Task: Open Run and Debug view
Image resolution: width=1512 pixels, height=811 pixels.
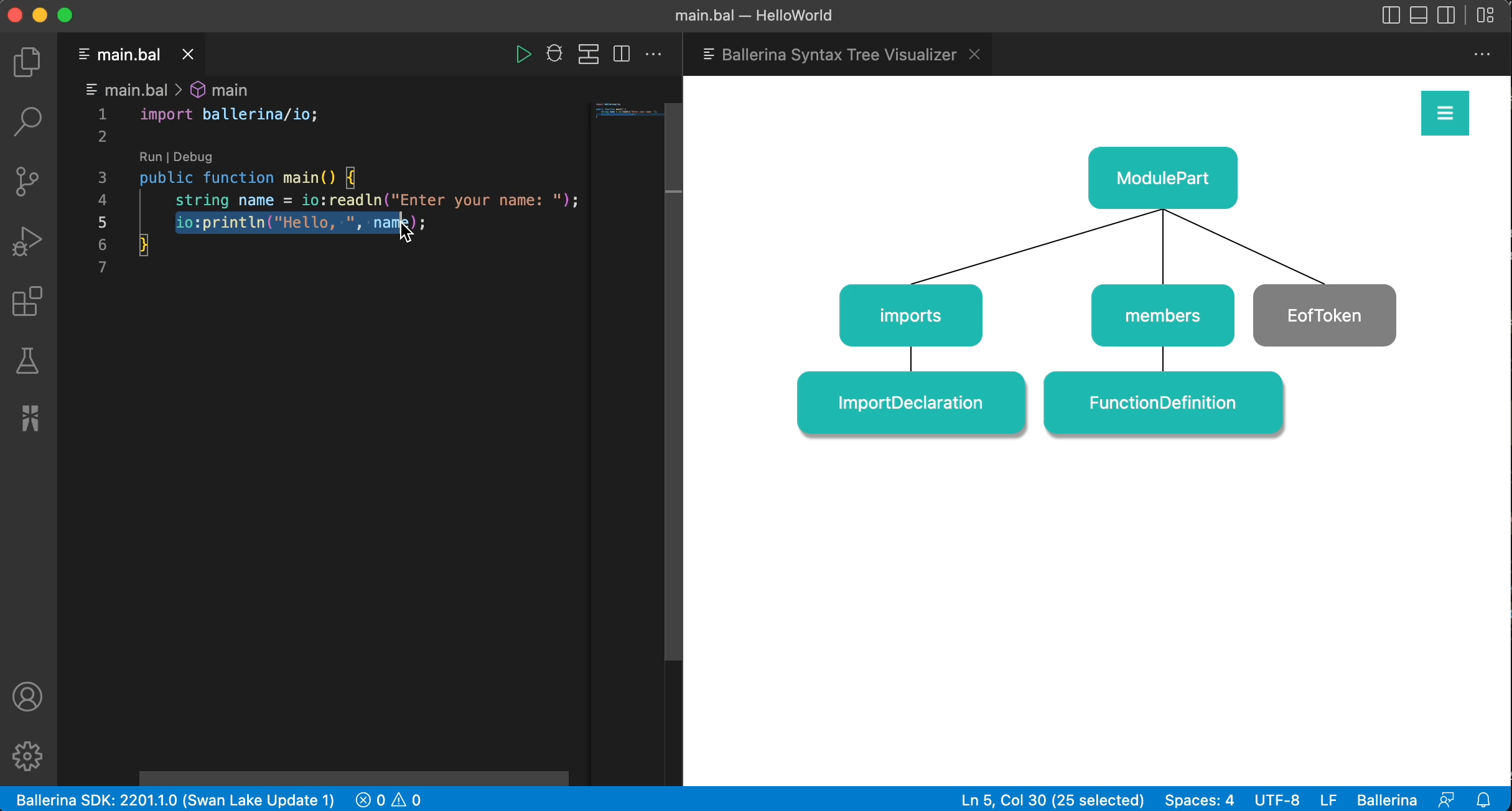Action: point(27,241)
